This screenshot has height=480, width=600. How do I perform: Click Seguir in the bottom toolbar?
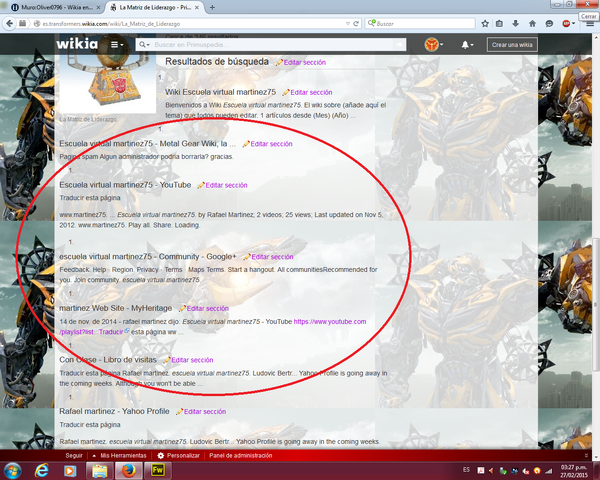(x=74, y=456)
